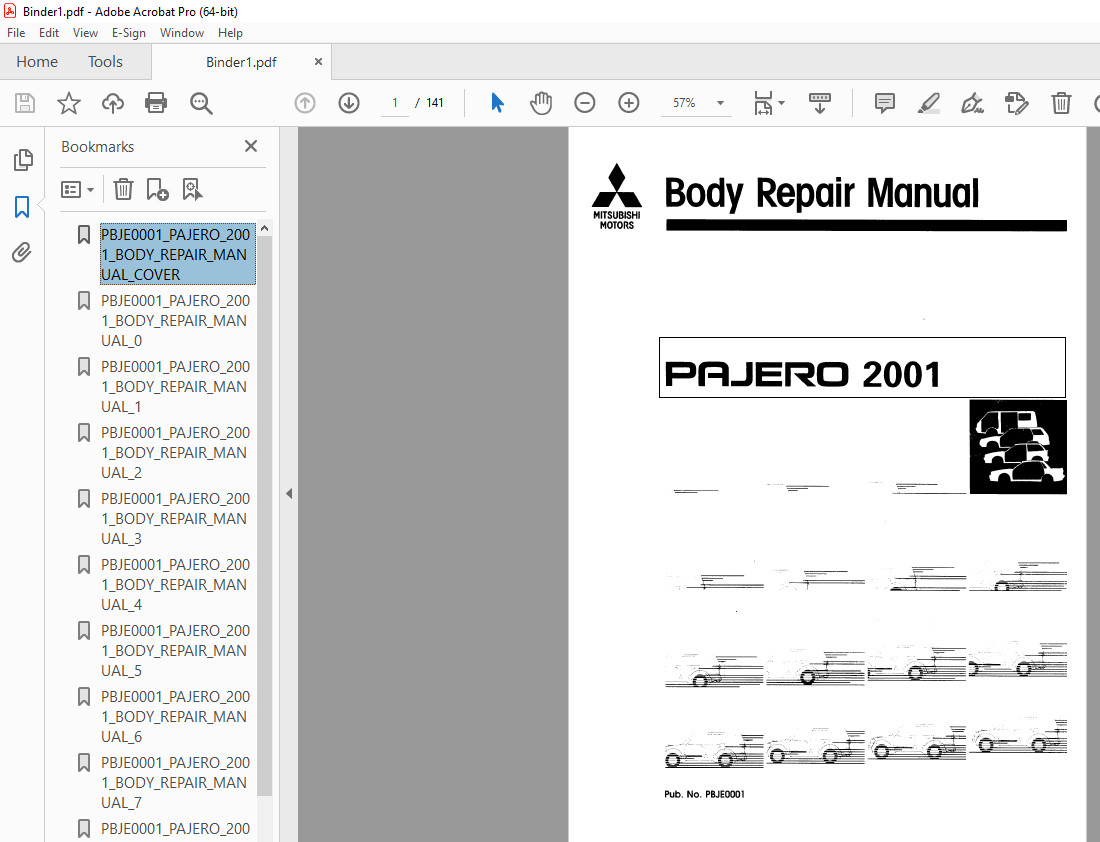Select the MANUAL_4 bookmark
Viewport: 1100px width, 842px height.
pyautogui.click(x=175, y=584)
